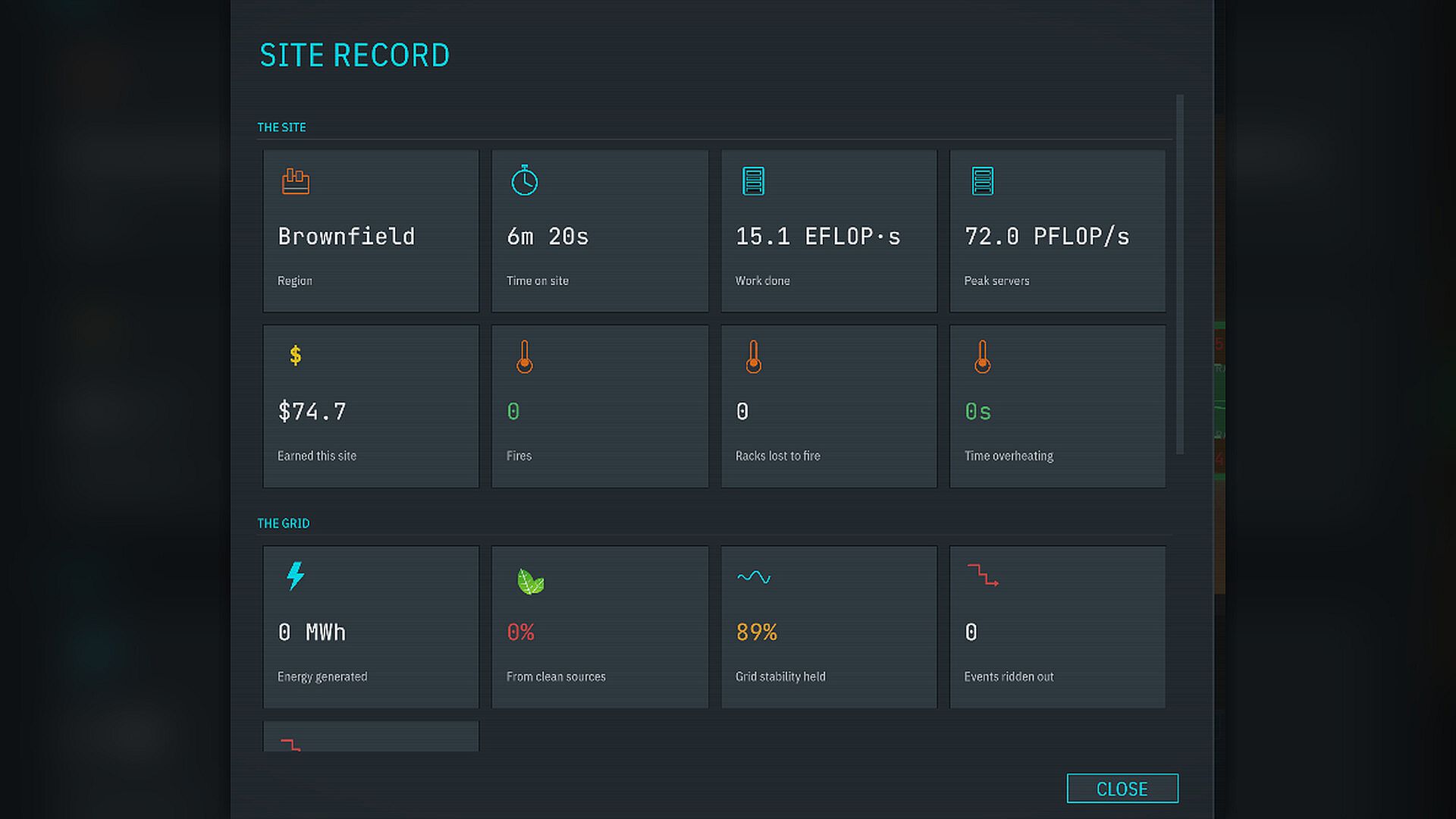Close the Site Record dialog
Viewport: 1456px width, 819px height.
(x=1122, y=789)
